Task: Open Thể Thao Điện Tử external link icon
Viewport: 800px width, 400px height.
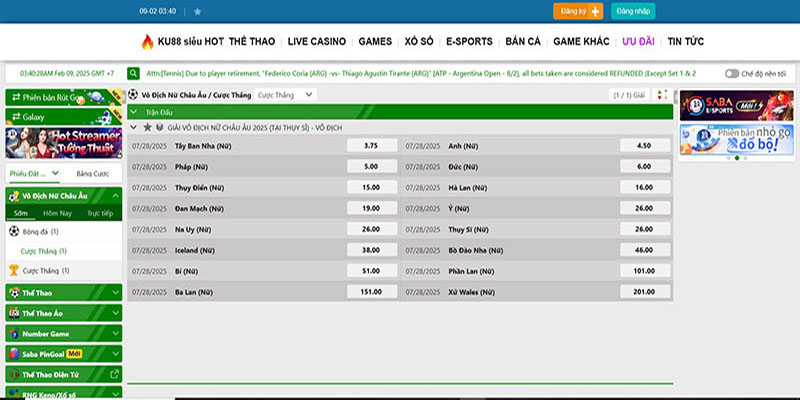Action: click(x=115, y=374)
